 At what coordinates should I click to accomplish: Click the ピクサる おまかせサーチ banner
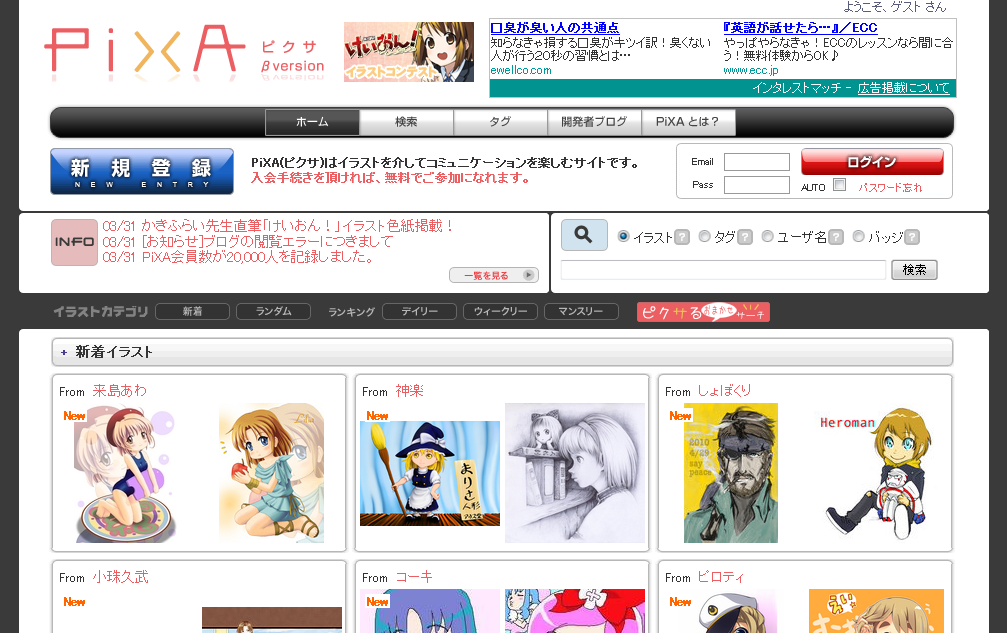pos(703,312)
